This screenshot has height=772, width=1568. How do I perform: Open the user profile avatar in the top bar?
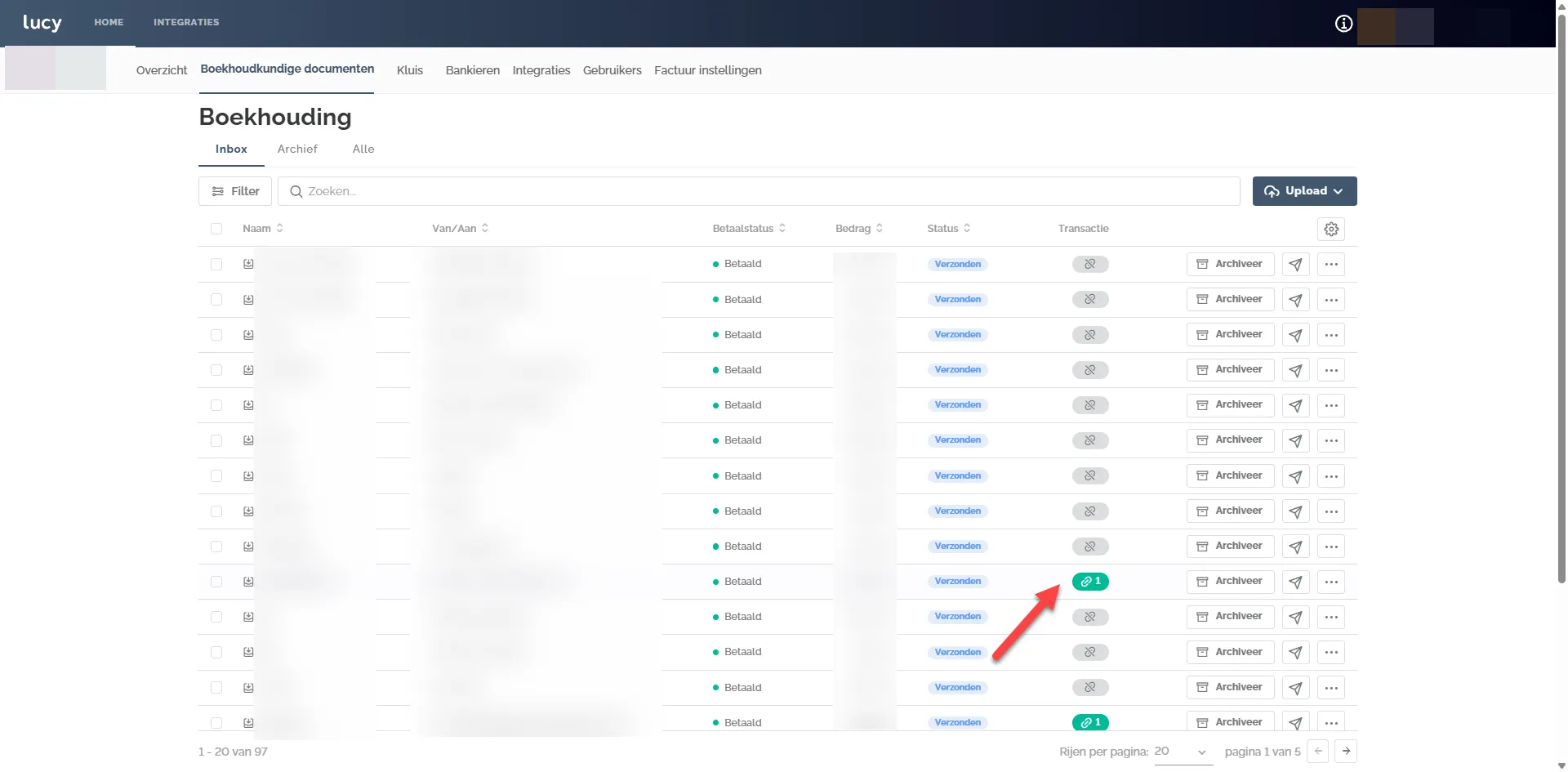pyautogui.click(x=1395, y=26)
